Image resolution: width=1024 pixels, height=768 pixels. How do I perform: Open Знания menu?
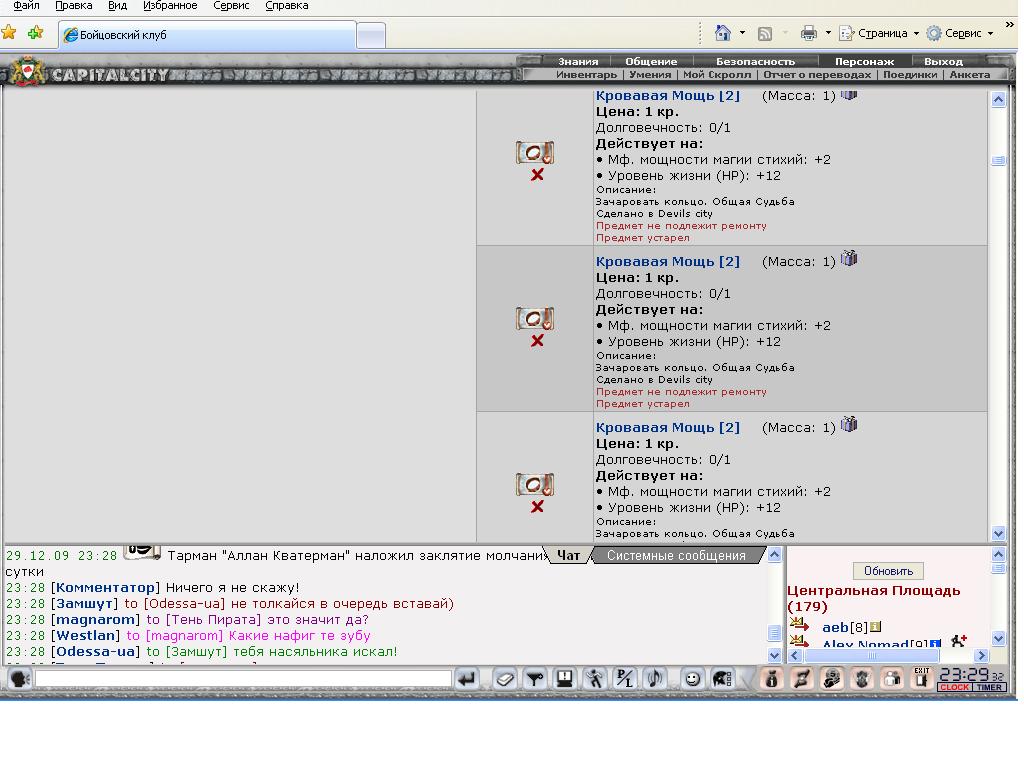578,61
